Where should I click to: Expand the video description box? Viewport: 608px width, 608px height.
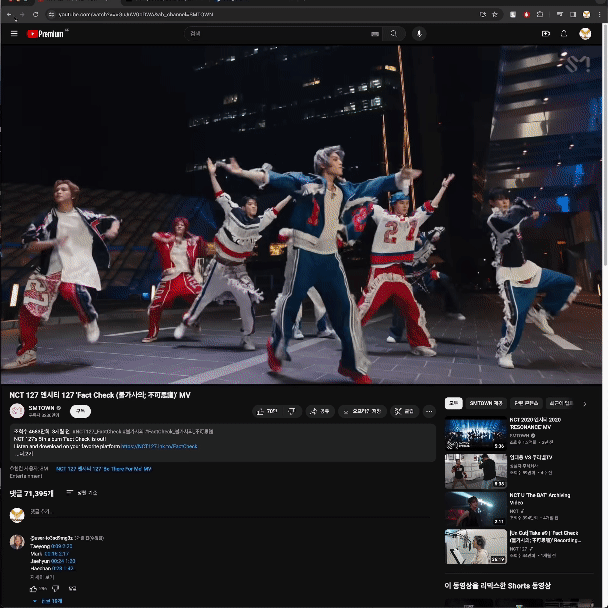223,442
